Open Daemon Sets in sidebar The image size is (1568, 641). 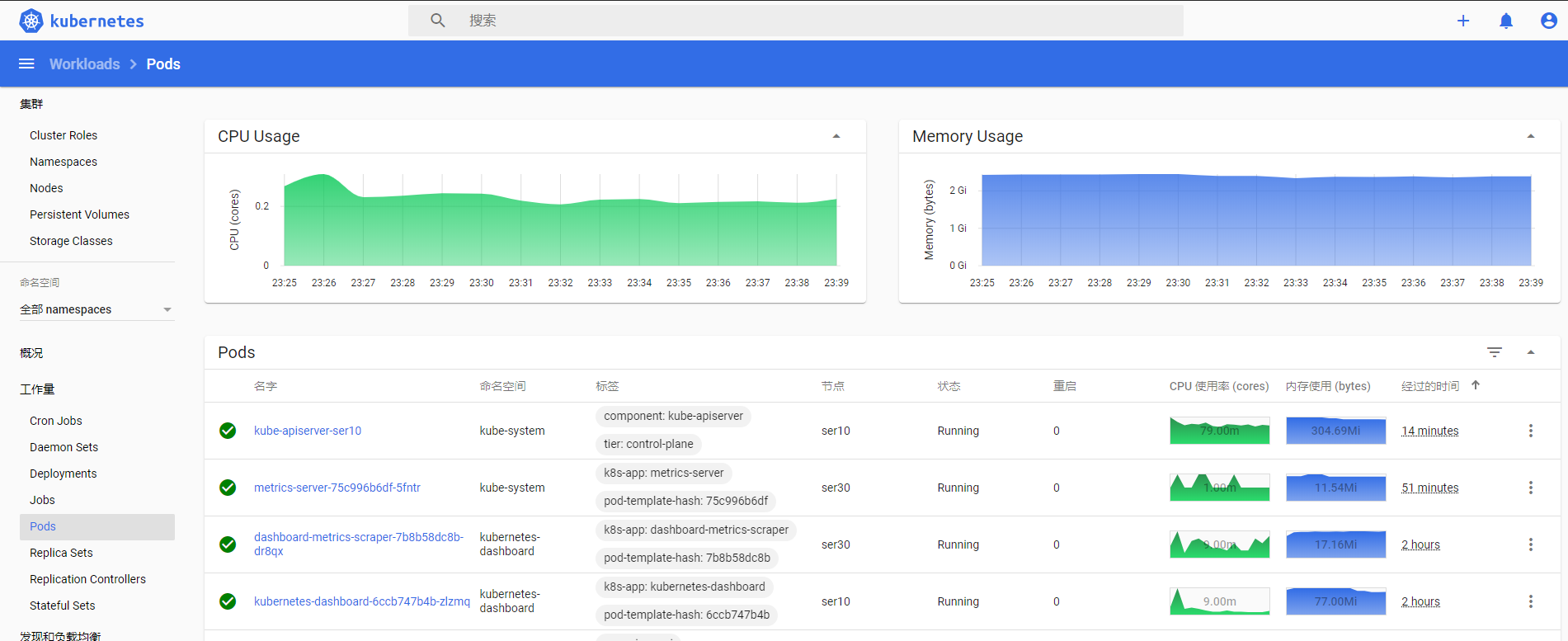(64, 447)
